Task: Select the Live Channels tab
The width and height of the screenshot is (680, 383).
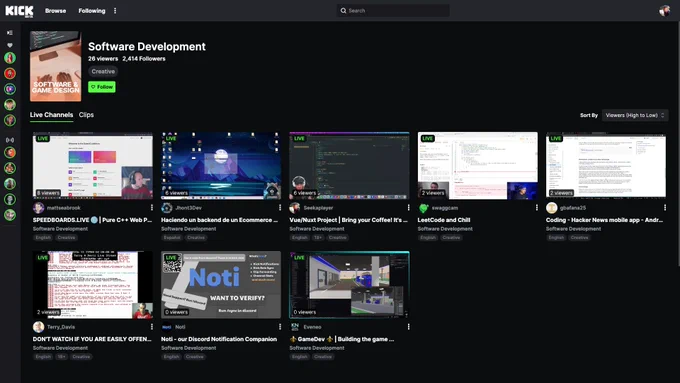Action: [51, 115]
